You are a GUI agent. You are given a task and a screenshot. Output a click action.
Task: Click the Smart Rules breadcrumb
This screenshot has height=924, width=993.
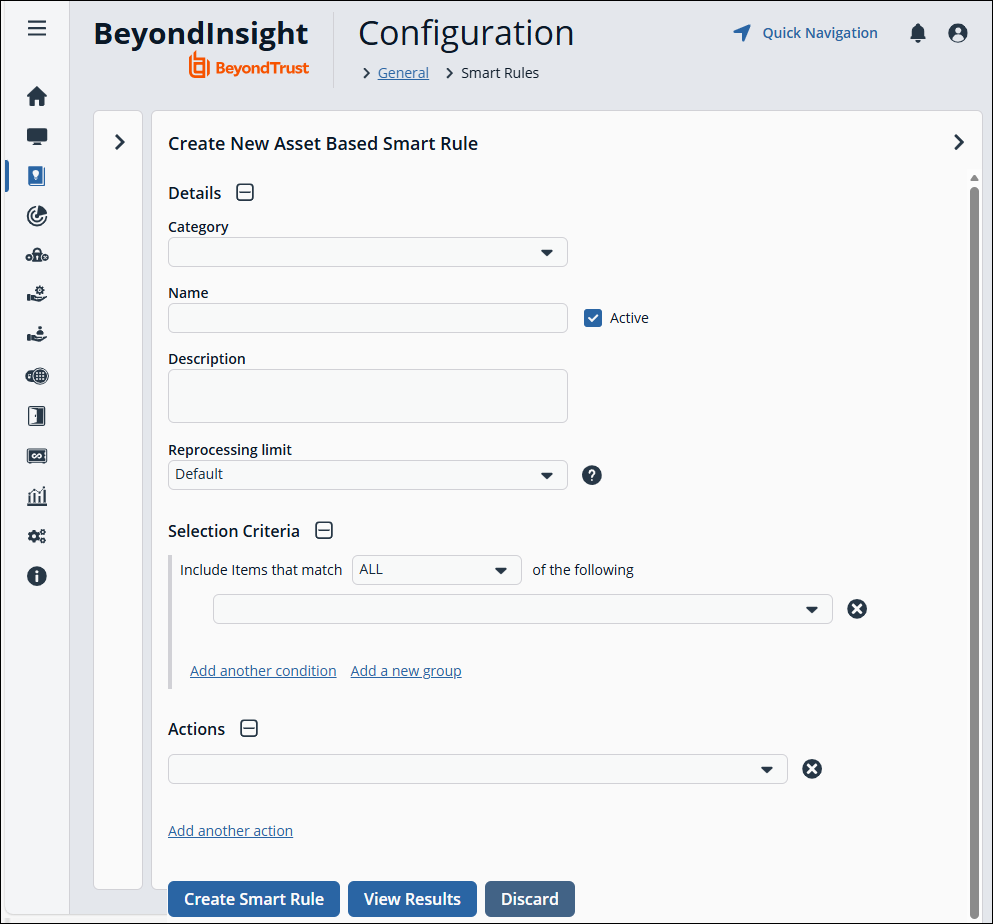coord(500,73)
